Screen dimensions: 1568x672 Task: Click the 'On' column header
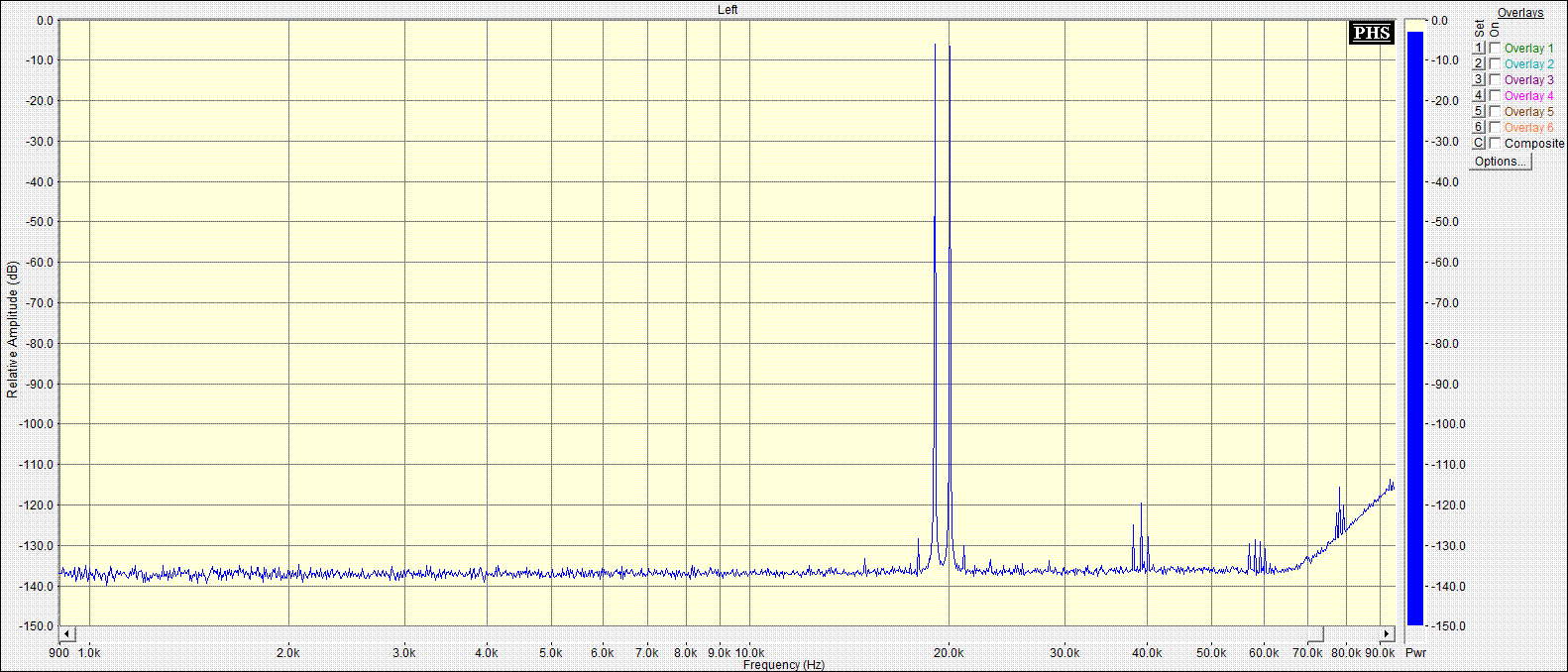pyautogui.click(x=1495, y=30)
